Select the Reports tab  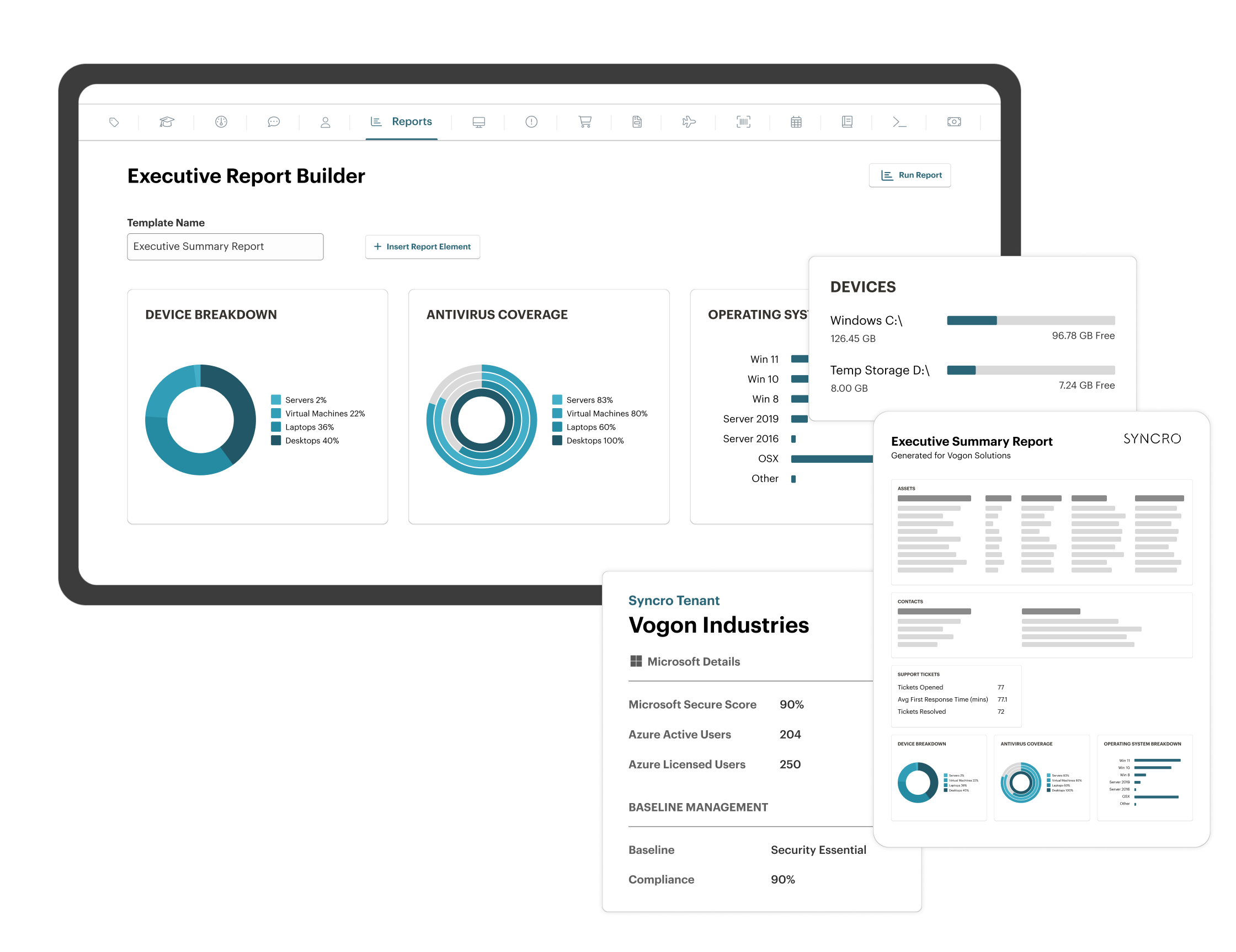(401, 121)
